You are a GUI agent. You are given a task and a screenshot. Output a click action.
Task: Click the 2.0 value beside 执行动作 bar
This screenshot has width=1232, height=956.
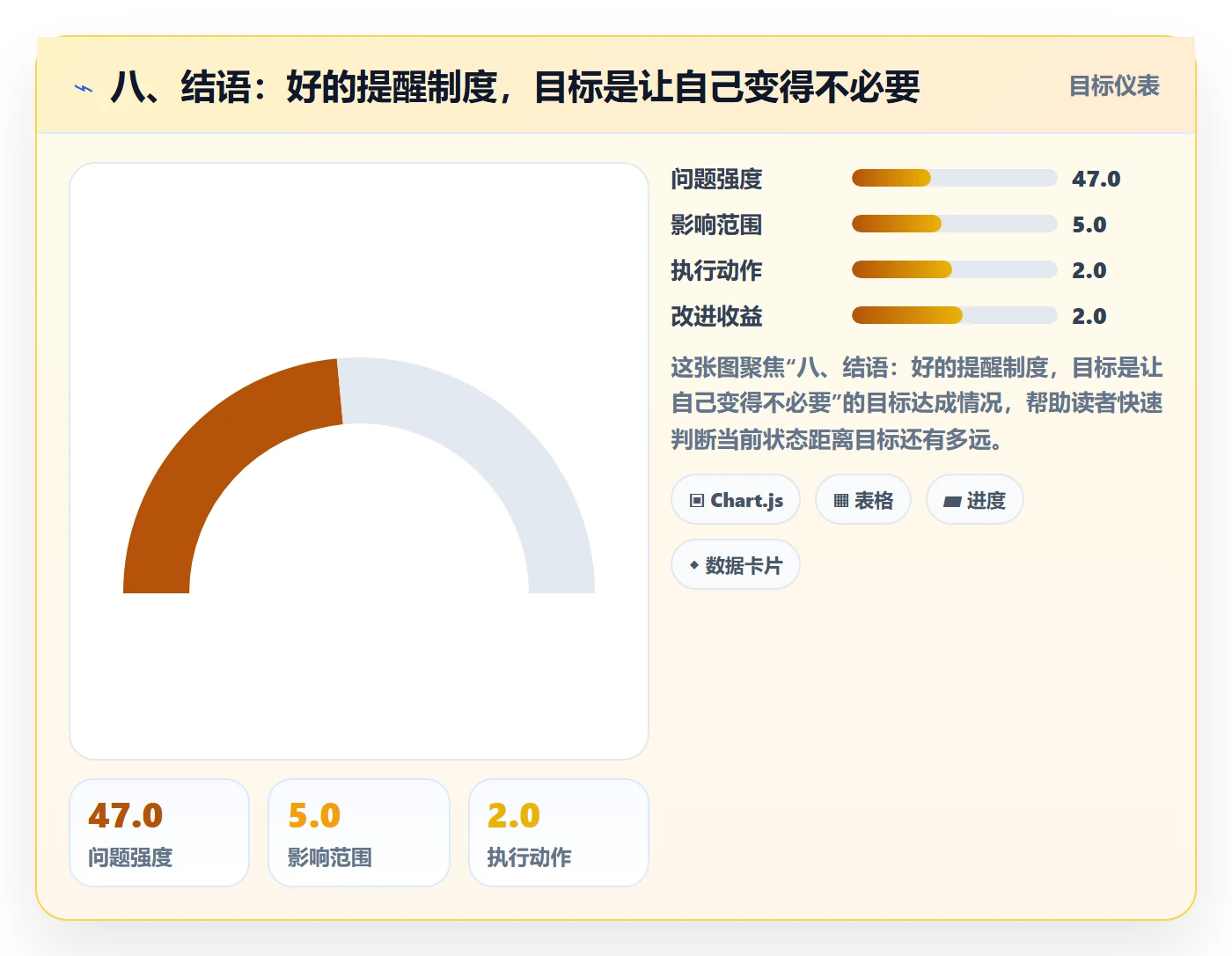click(1089, 270)
